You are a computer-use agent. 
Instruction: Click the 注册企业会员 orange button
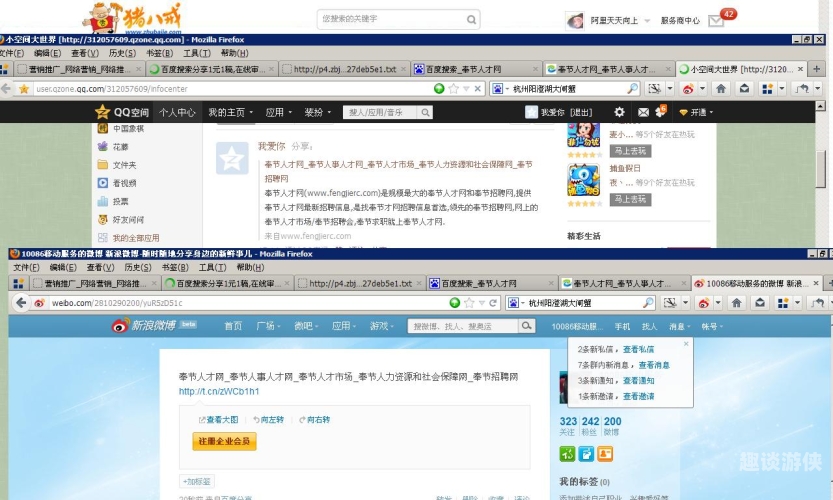pos(224,441)
